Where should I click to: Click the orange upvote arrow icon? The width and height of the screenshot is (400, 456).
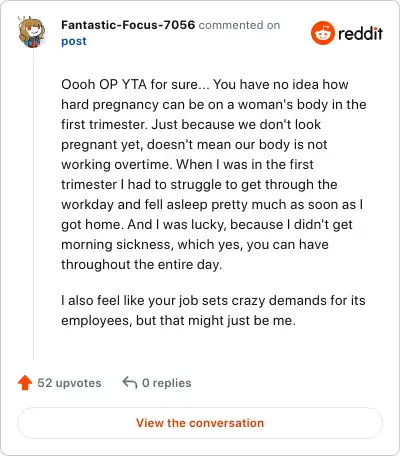click(x=25, y=383)
